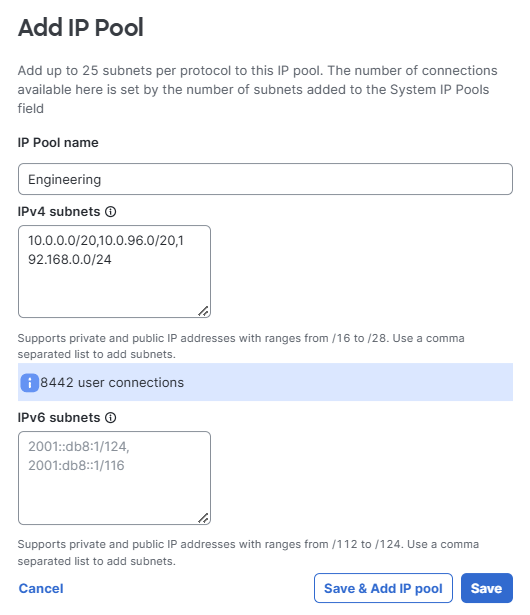Viewport: 530px width, 615px height.
Task: Click Save & Add IP pool button
Action: click(x=383, y=588)
